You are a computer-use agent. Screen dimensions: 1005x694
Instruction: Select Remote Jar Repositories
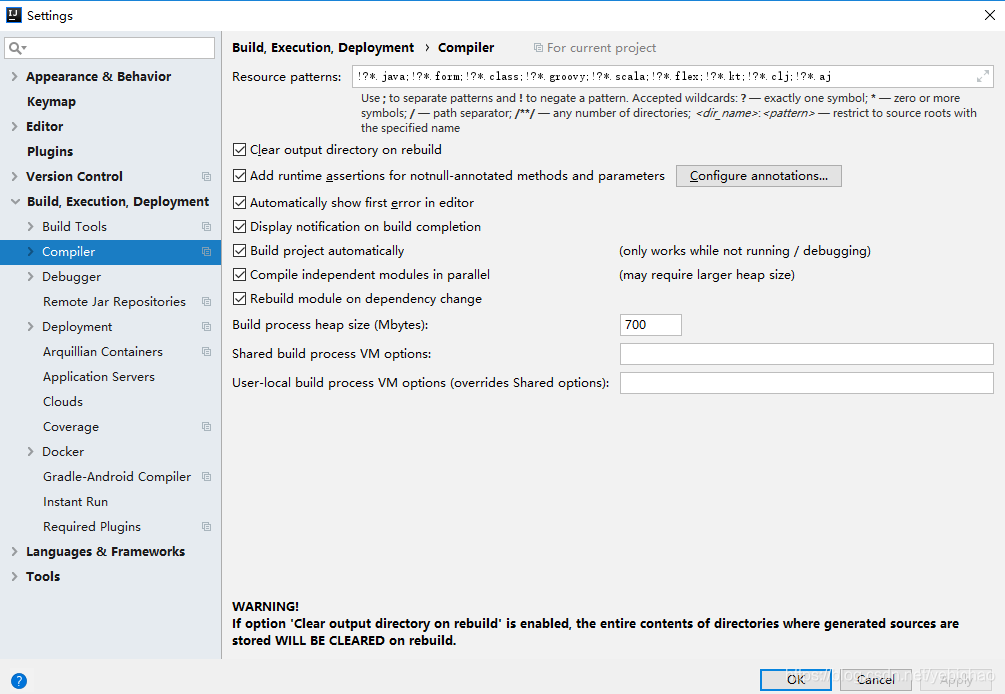114,301
